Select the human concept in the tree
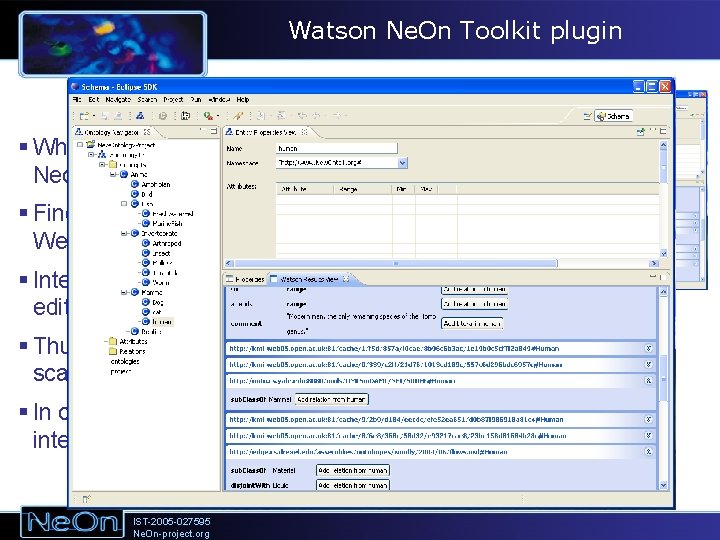The image size is (720, 540). [x=163, y=322]
